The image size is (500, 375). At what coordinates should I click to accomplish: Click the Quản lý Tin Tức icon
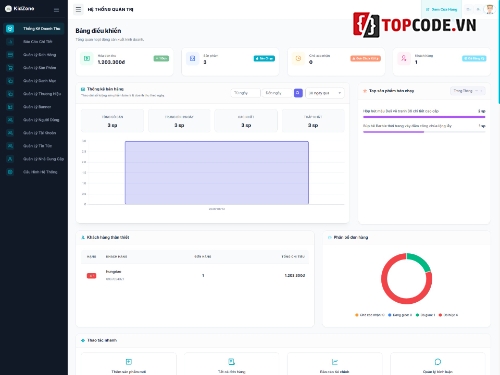pyautogui.click(x=10, y=146)
